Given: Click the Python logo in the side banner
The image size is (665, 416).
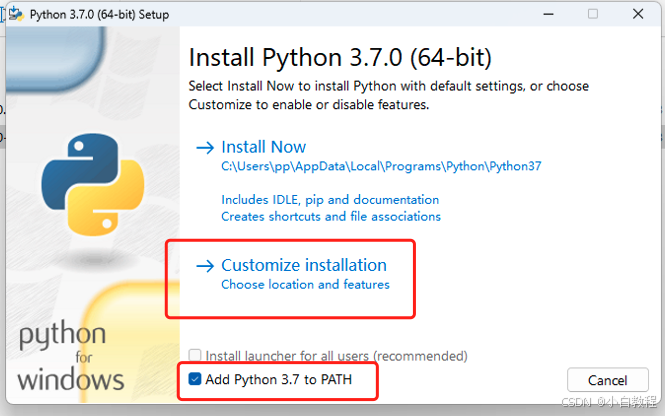Looking at the screenshot, I should (x=93, y=184).
